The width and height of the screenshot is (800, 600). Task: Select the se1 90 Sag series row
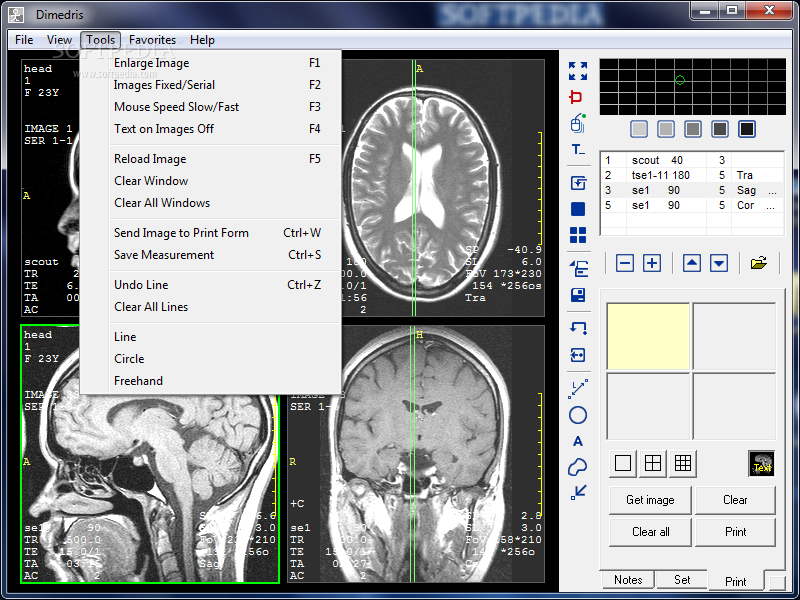pyautogui.click(x=692, y=190)
